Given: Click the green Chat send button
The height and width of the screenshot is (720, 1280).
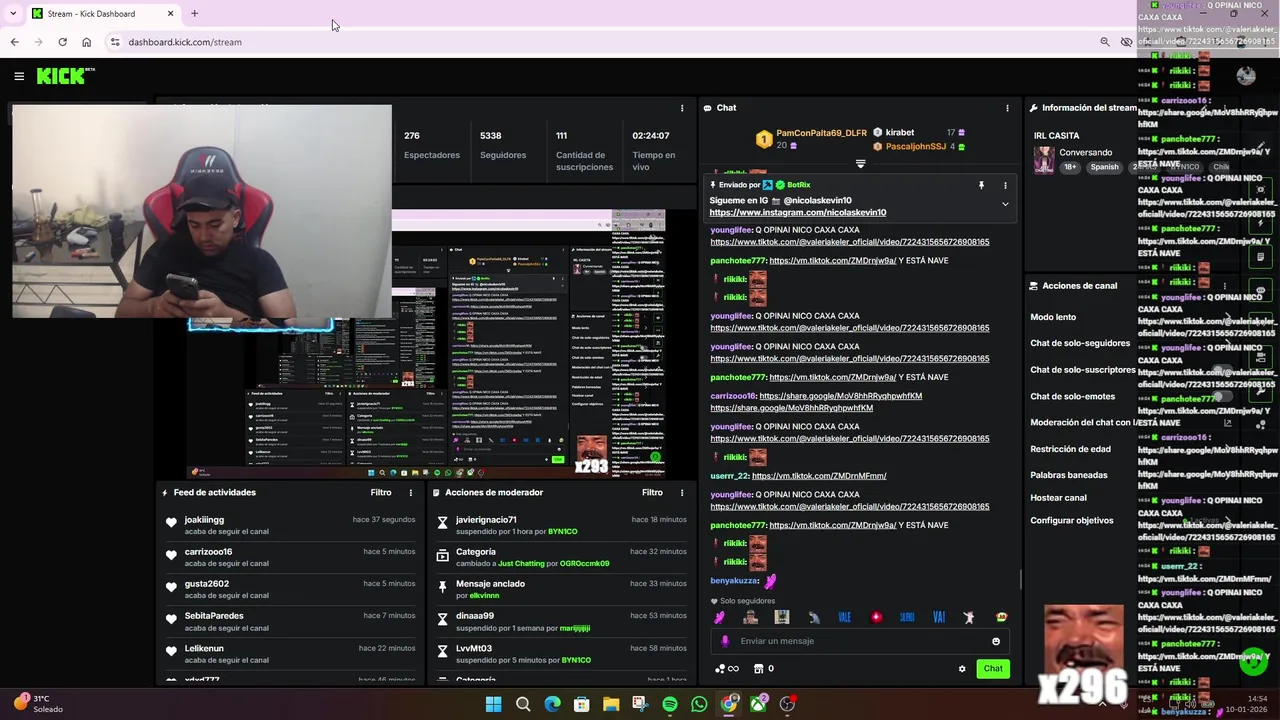Looking at the screenshot, I should [993, 669].
